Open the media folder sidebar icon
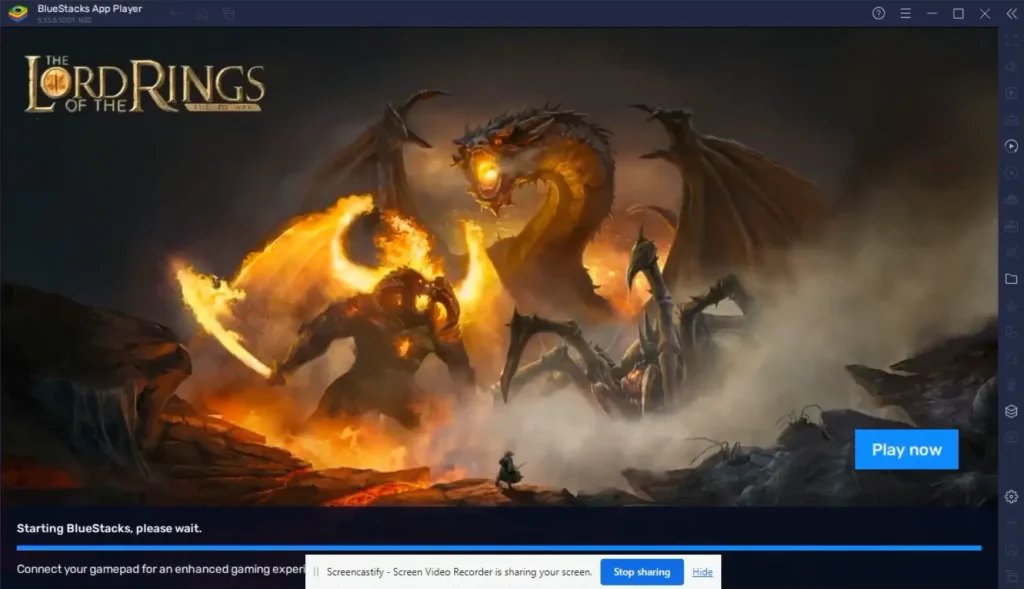 [1011, 279]
